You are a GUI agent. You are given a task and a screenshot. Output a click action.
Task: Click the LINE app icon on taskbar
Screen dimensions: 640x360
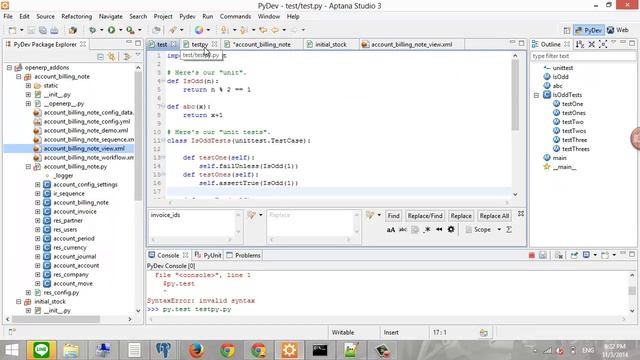pyautogui.click(x=41, y=350)
